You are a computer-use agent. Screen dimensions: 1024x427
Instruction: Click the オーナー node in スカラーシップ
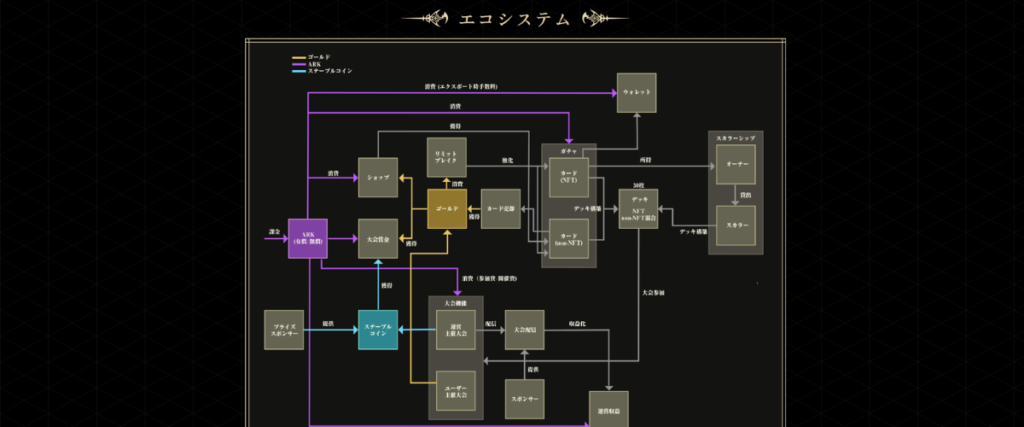tap(736, 162)
